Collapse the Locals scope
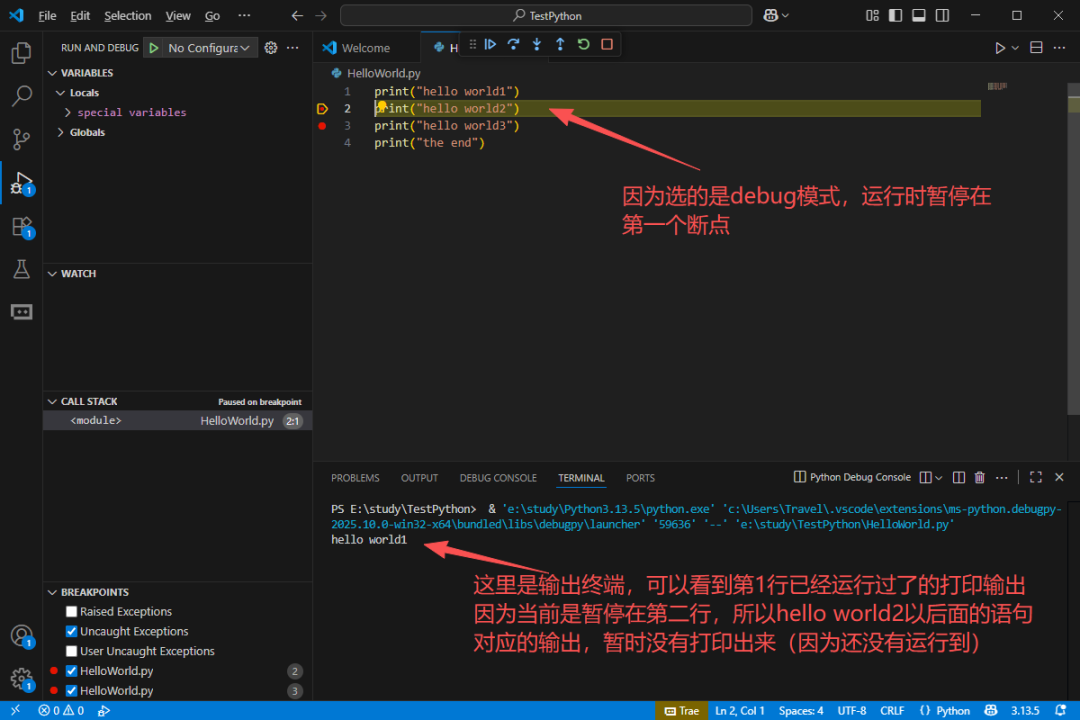Image resolution: width=1080 pixels, height=720 pixels. point(61,92)
